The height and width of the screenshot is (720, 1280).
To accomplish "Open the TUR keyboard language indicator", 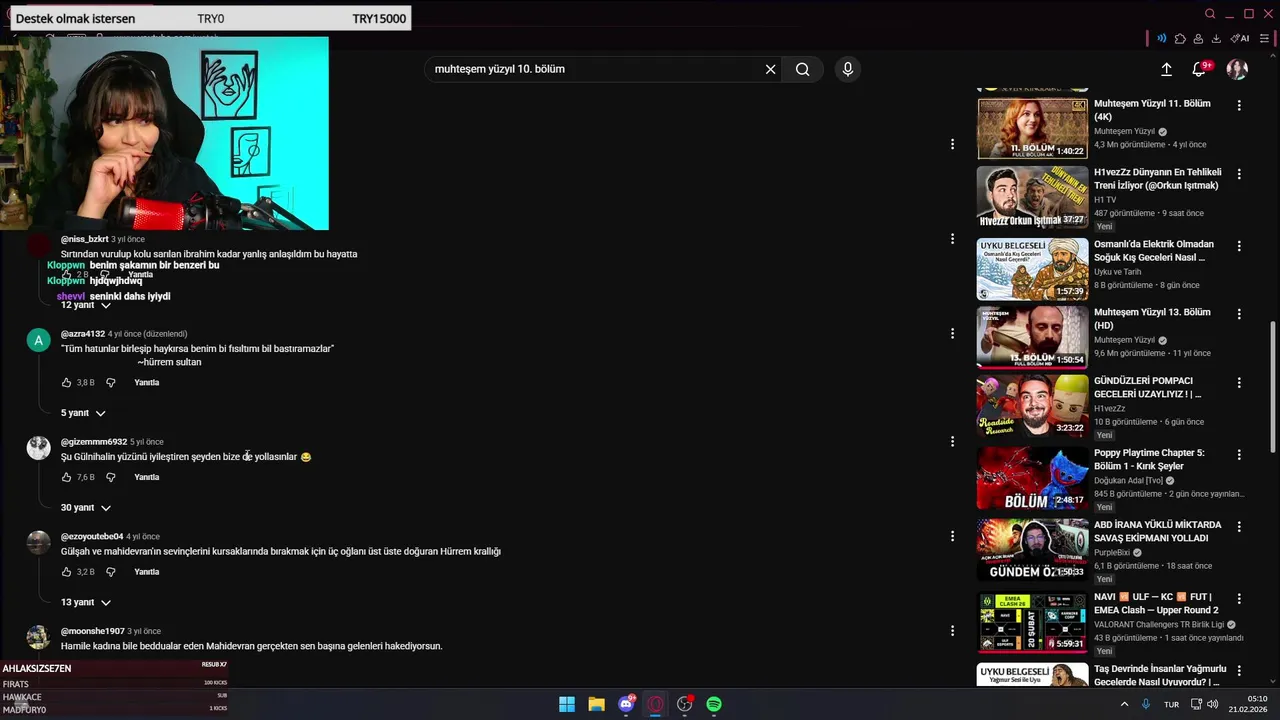I will [x=1171, y=704].
